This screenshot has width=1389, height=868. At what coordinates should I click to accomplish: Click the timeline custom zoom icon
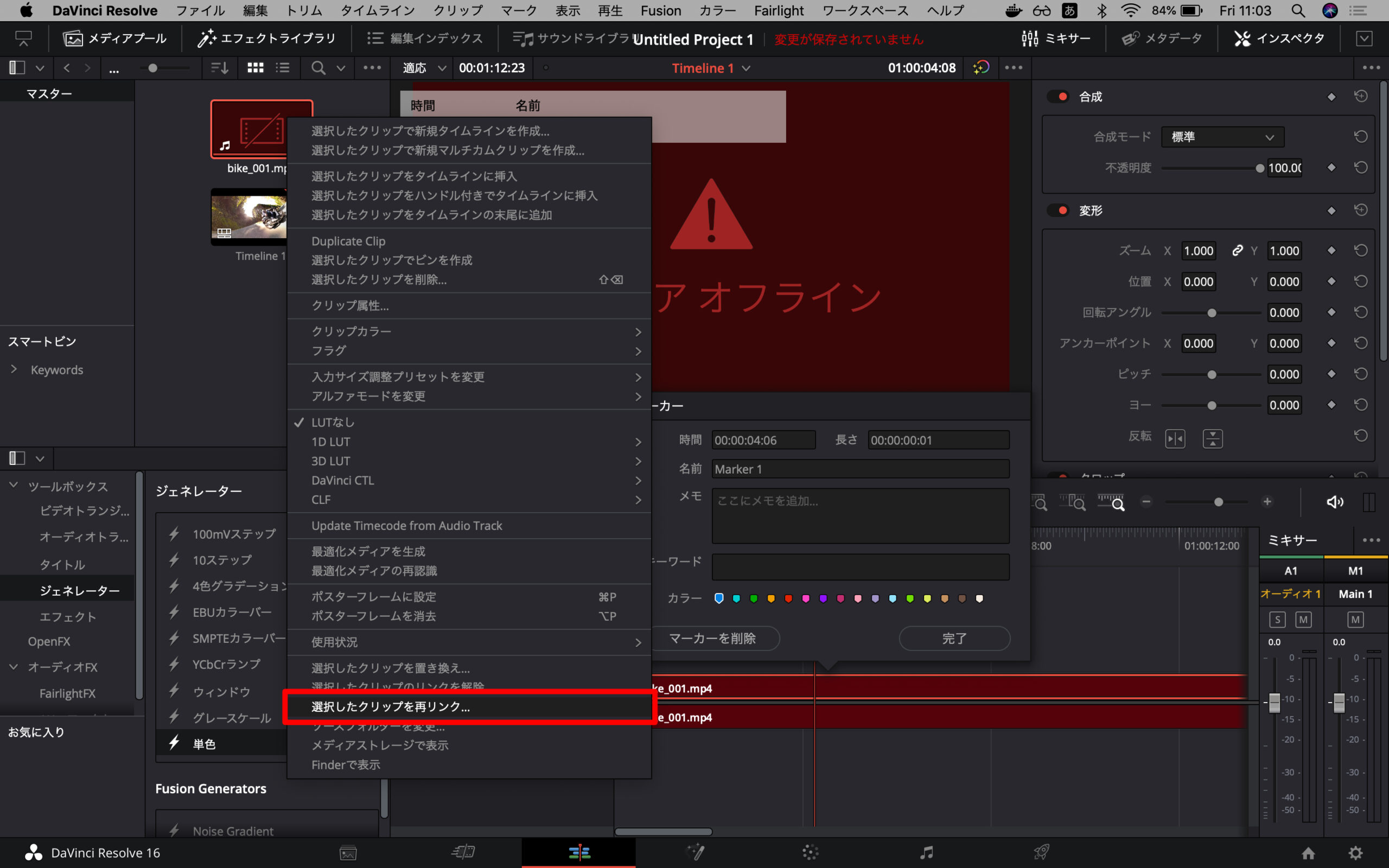1110,502
